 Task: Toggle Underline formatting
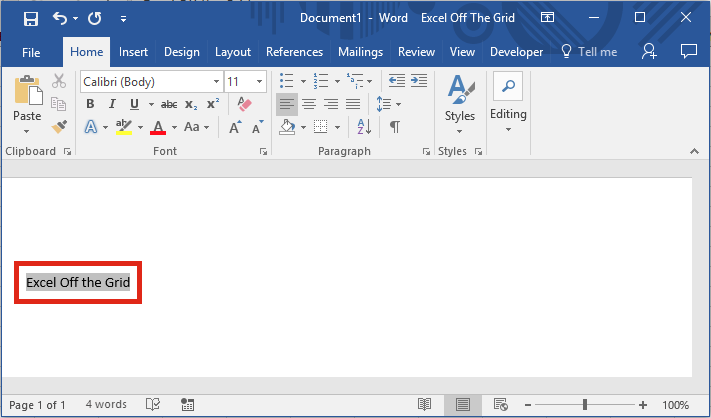coord(134,104)
